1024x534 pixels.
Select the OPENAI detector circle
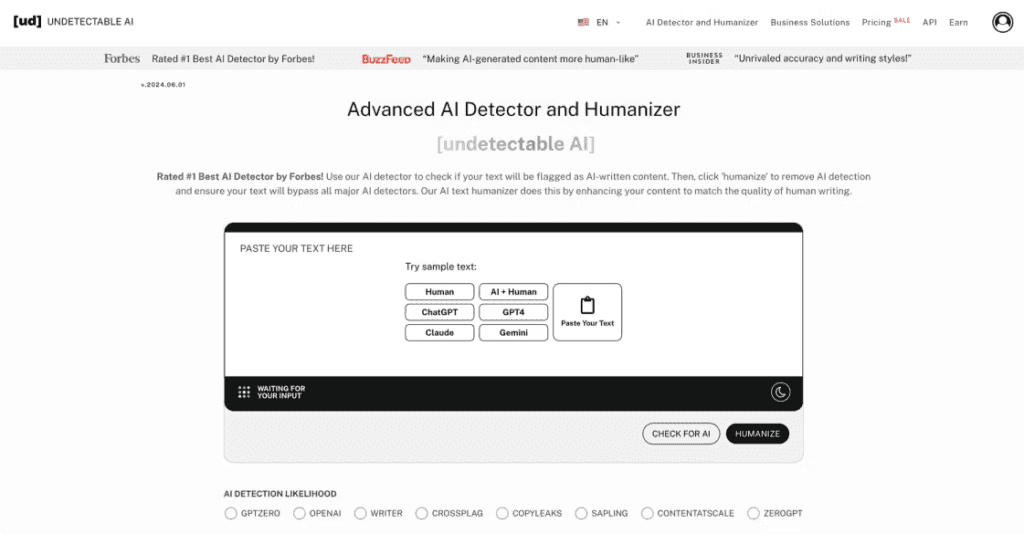[x=299, y=513]
